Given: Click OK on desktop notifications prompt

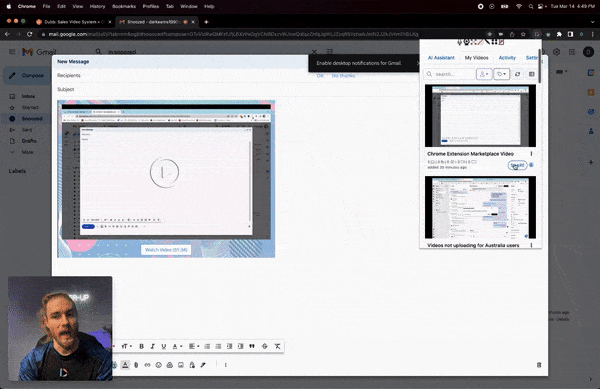Looking at the screenshot, I should [x=320, y=76].
